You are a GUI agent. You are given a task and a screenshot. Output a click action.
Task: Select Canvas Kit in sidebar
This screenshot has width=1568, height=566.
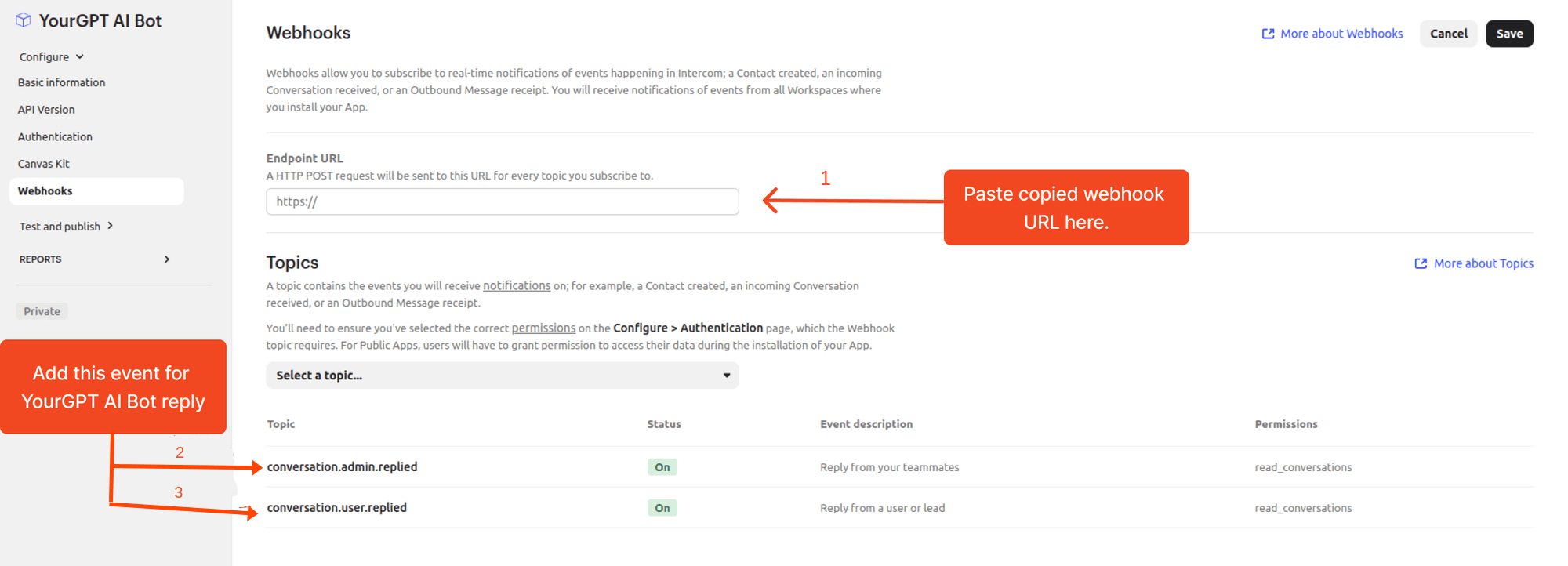coord(44,164)
